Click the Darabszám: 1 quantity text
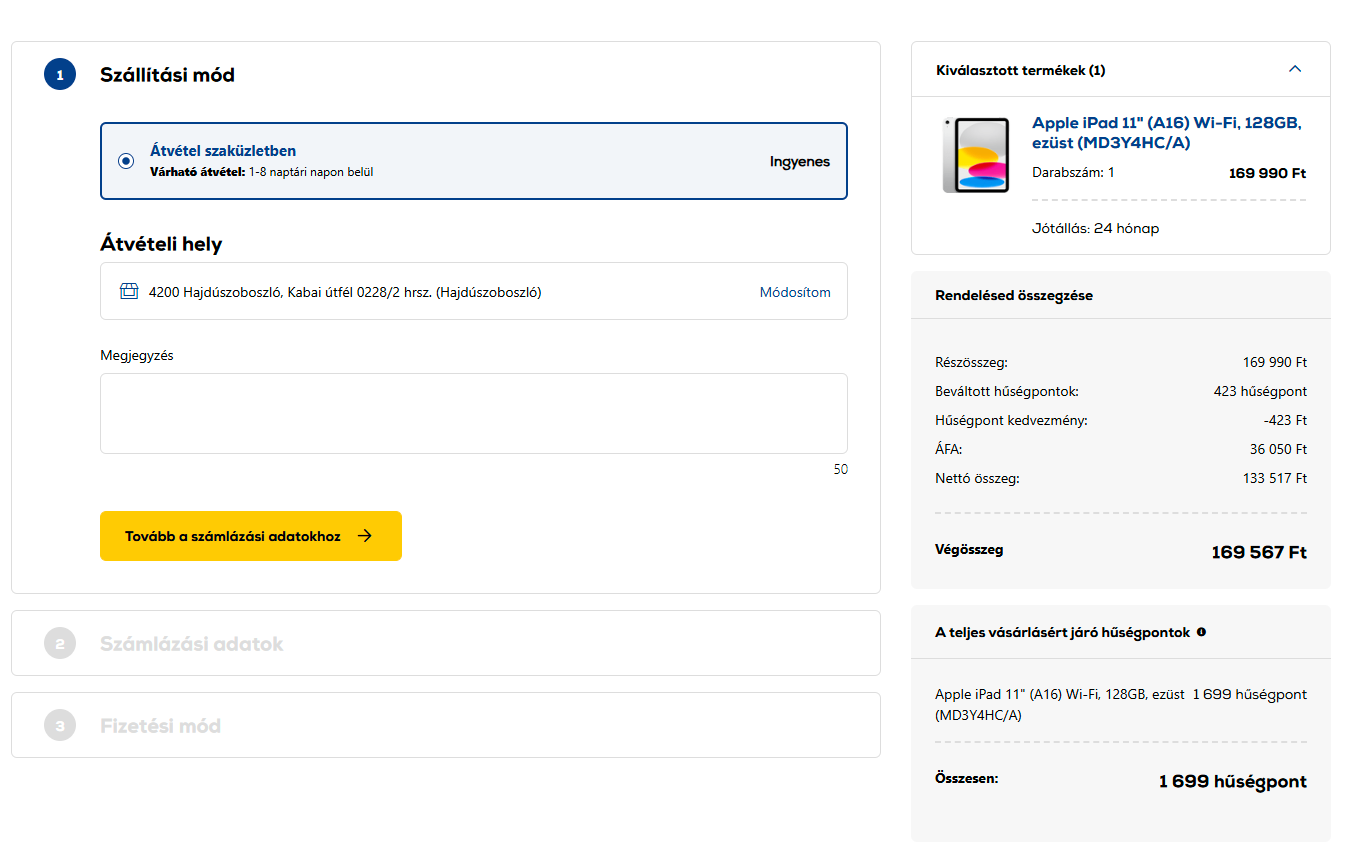 1073,172
